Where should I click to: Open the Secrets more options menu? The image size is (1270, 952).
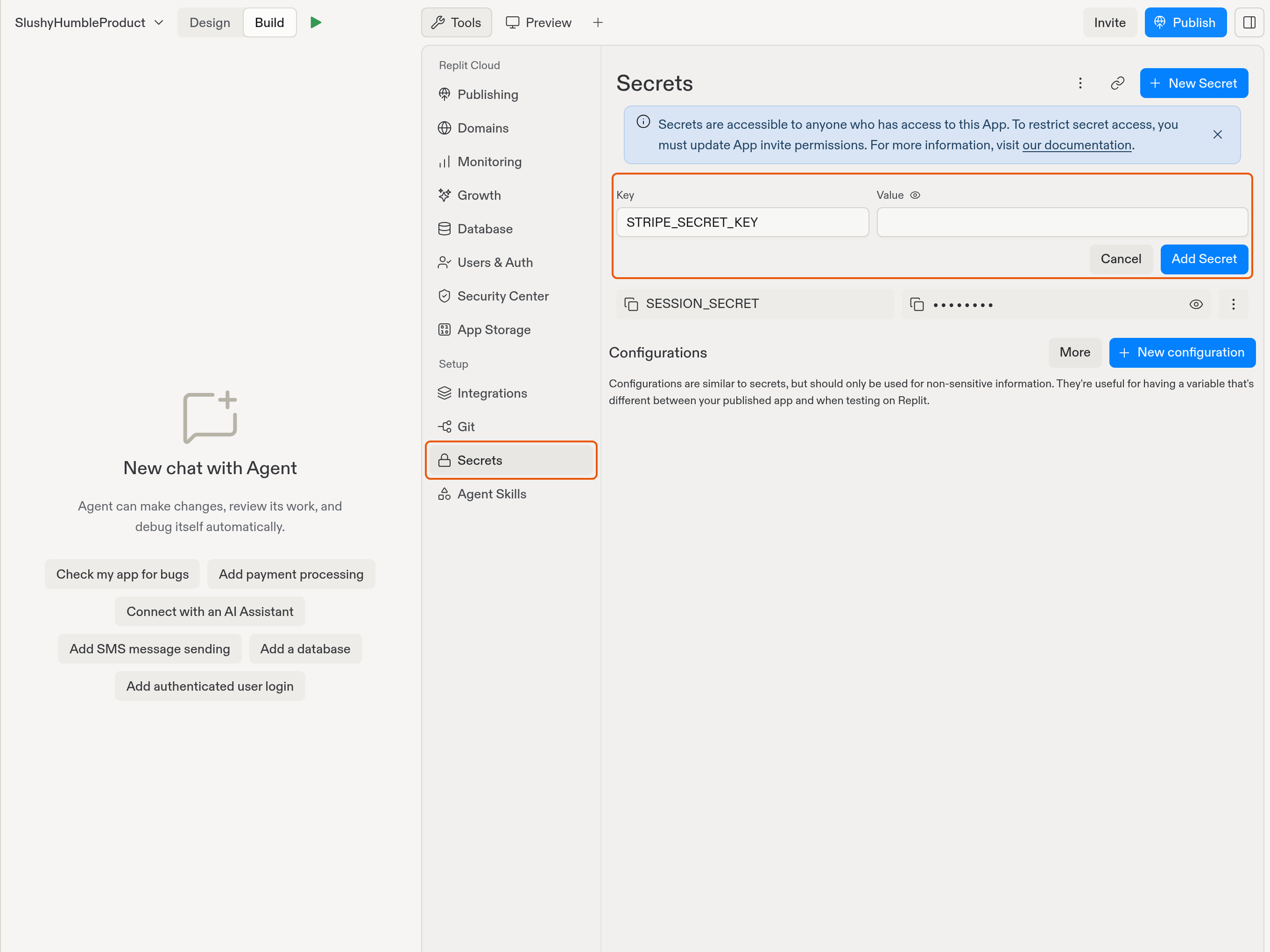point(1080,83)
